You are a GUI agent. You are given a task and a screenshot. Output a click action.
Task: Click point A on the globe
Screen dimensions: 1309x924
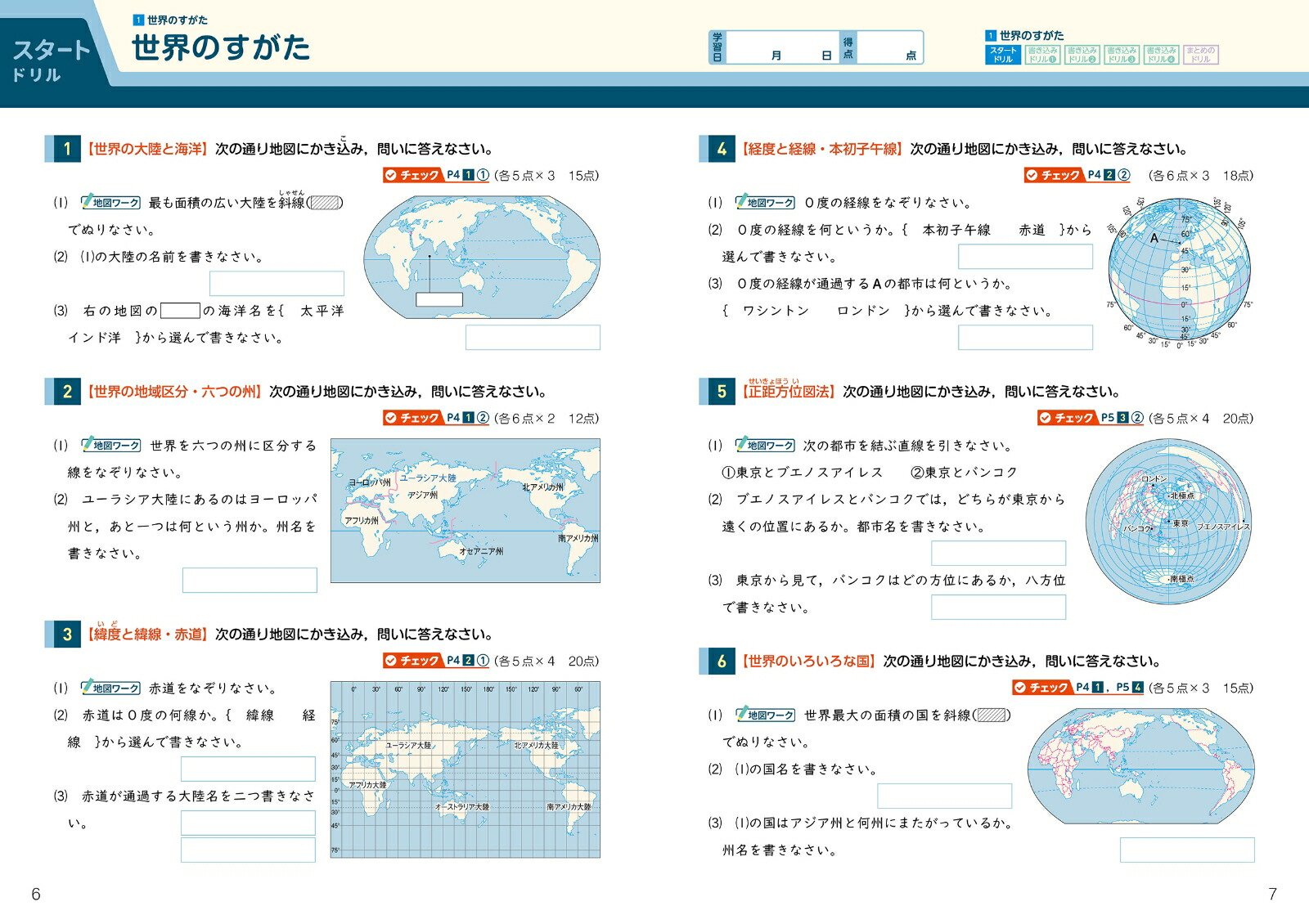pos(1155,239)
